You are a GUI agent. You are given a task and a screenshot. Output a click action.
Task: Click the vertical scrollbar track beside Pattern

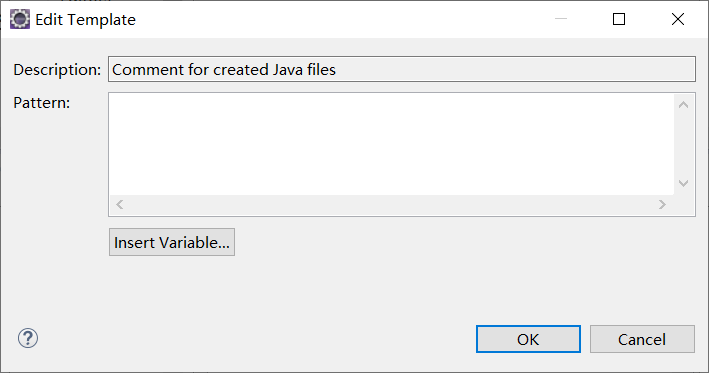(684, 144)
